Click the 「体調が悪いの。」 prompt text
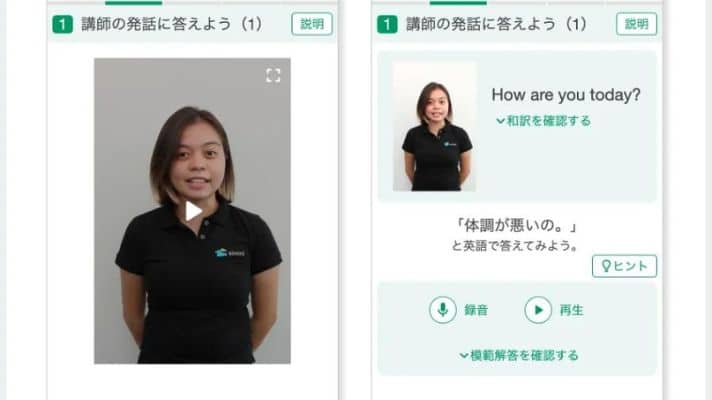 coord(516,225)
